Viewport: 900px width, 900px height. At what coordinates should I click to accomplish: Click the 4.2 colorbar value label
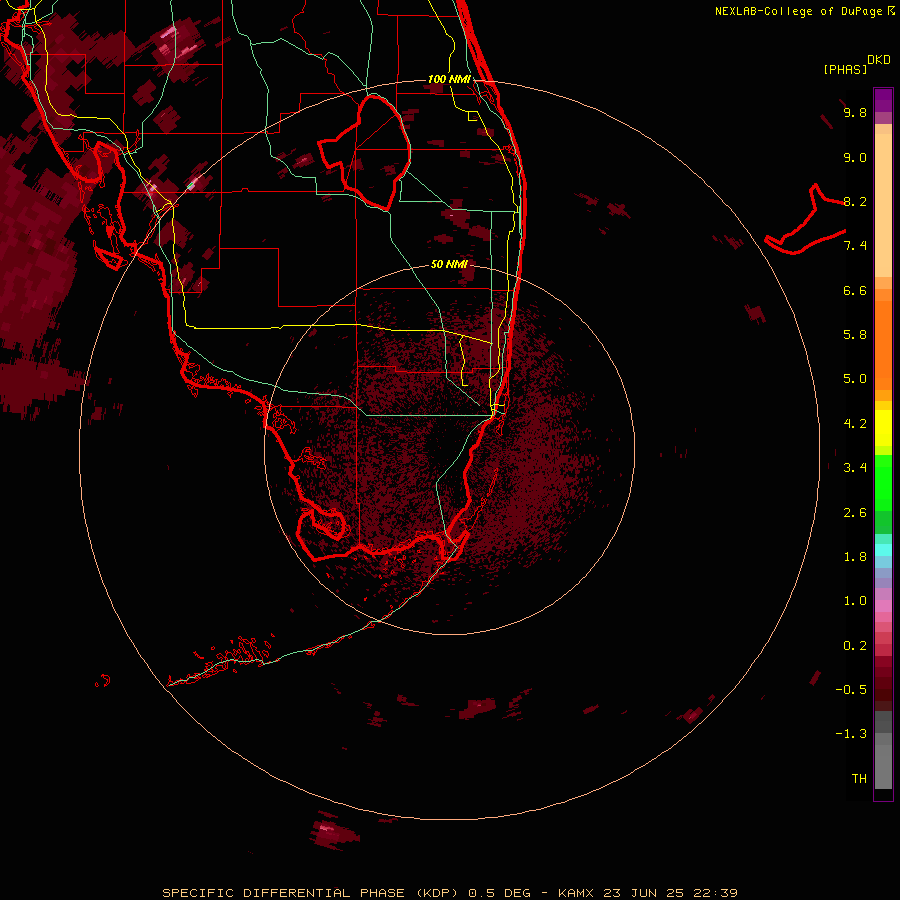coord(855,424)
